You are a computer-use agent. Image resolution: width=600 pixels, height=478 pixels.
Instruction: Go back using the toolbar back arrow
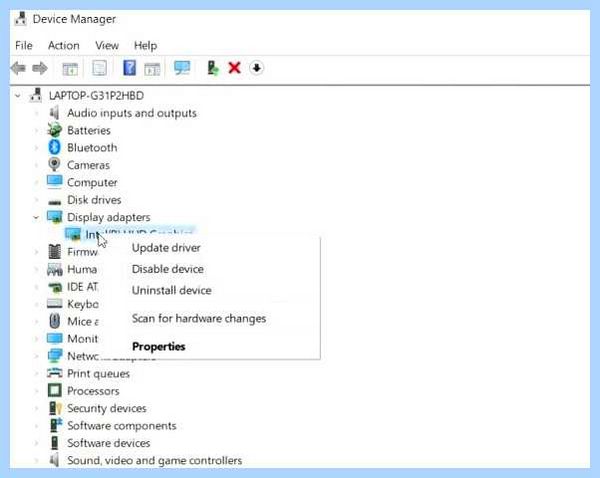pyautogui.click(x=18, y=69)
